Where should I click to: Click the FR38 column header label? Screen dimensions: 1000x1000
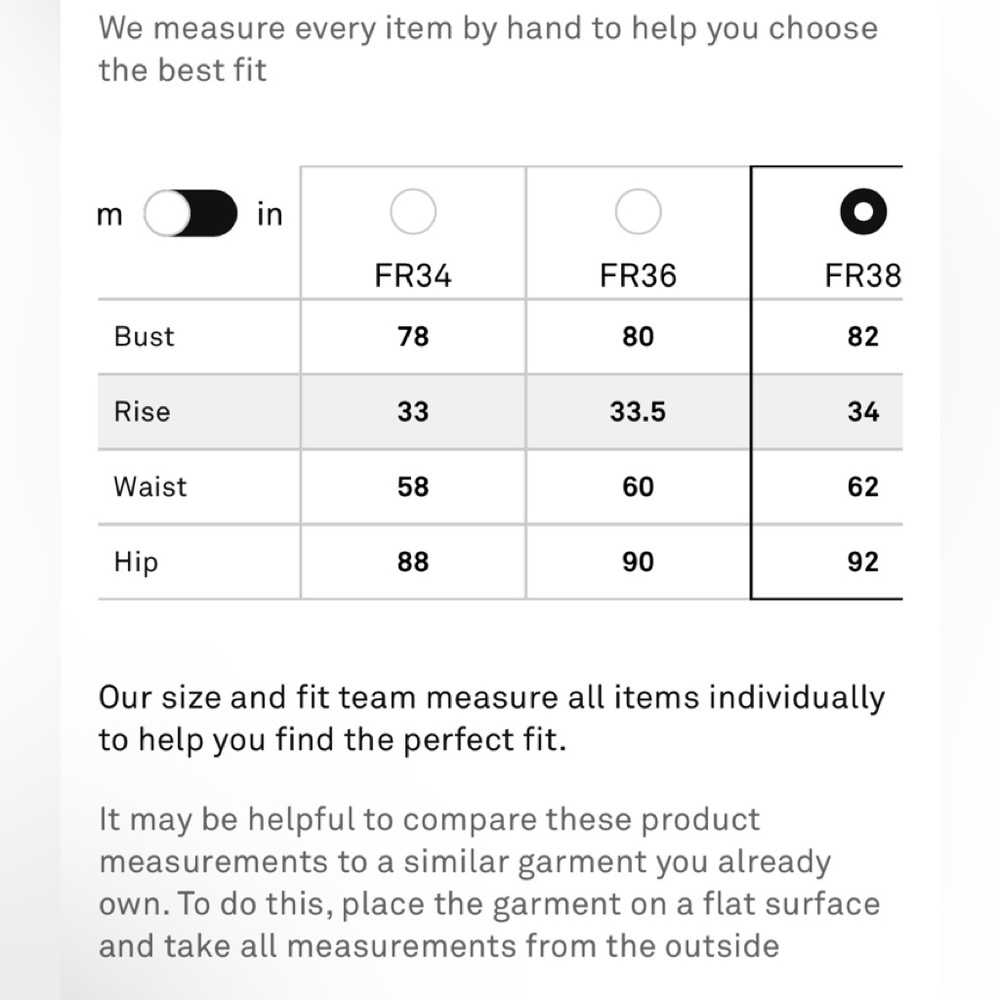tap(862, 276)
